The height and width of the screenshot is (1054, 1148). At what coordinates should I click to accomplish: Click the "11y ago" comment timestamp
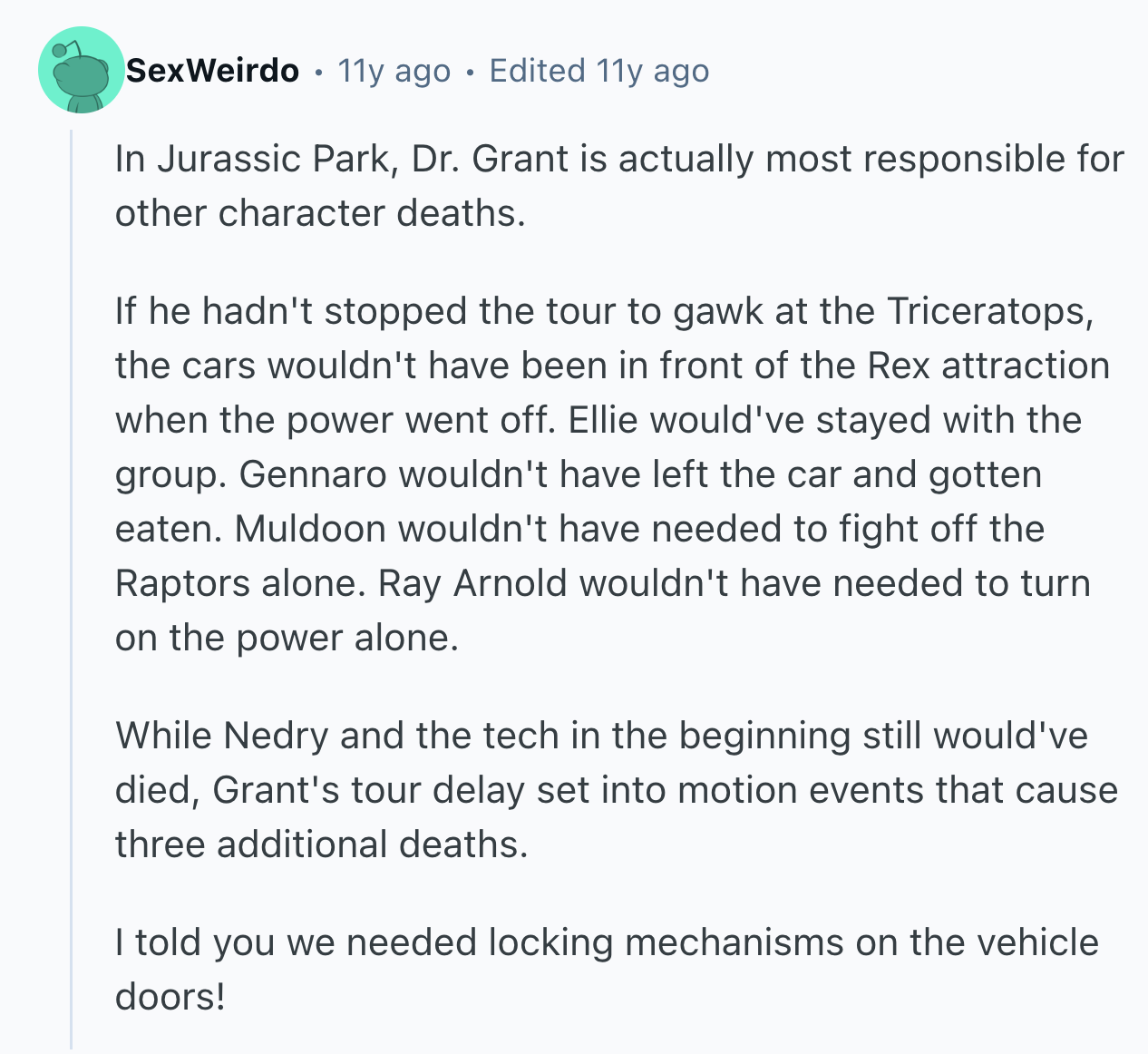[394, 70]
